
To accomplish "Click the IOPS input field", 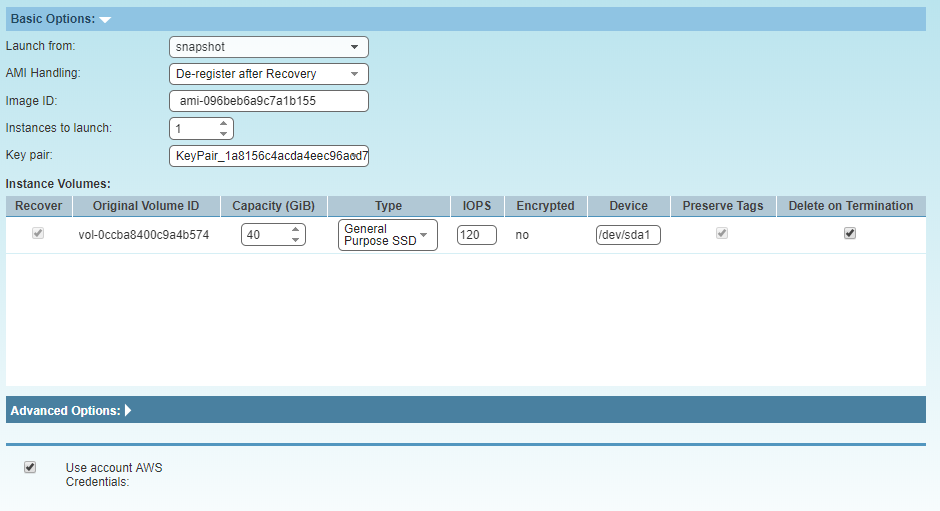I will pyautogui.click(x=476, y=235).
